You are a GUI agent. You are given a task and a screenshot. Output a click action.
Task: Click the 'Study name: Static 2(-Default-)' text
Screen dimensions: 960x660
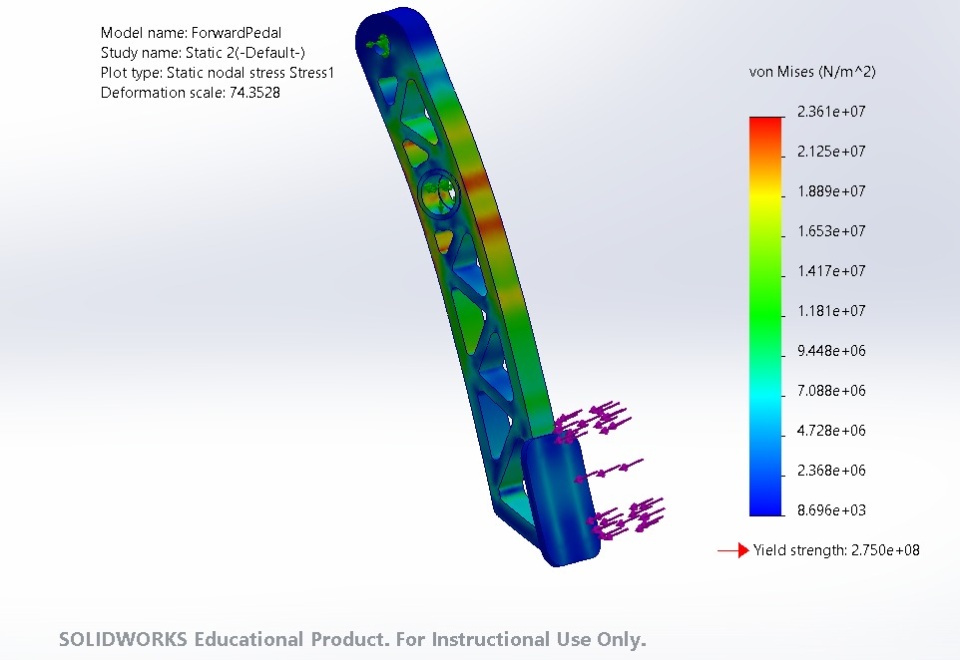tap(203, 53)
